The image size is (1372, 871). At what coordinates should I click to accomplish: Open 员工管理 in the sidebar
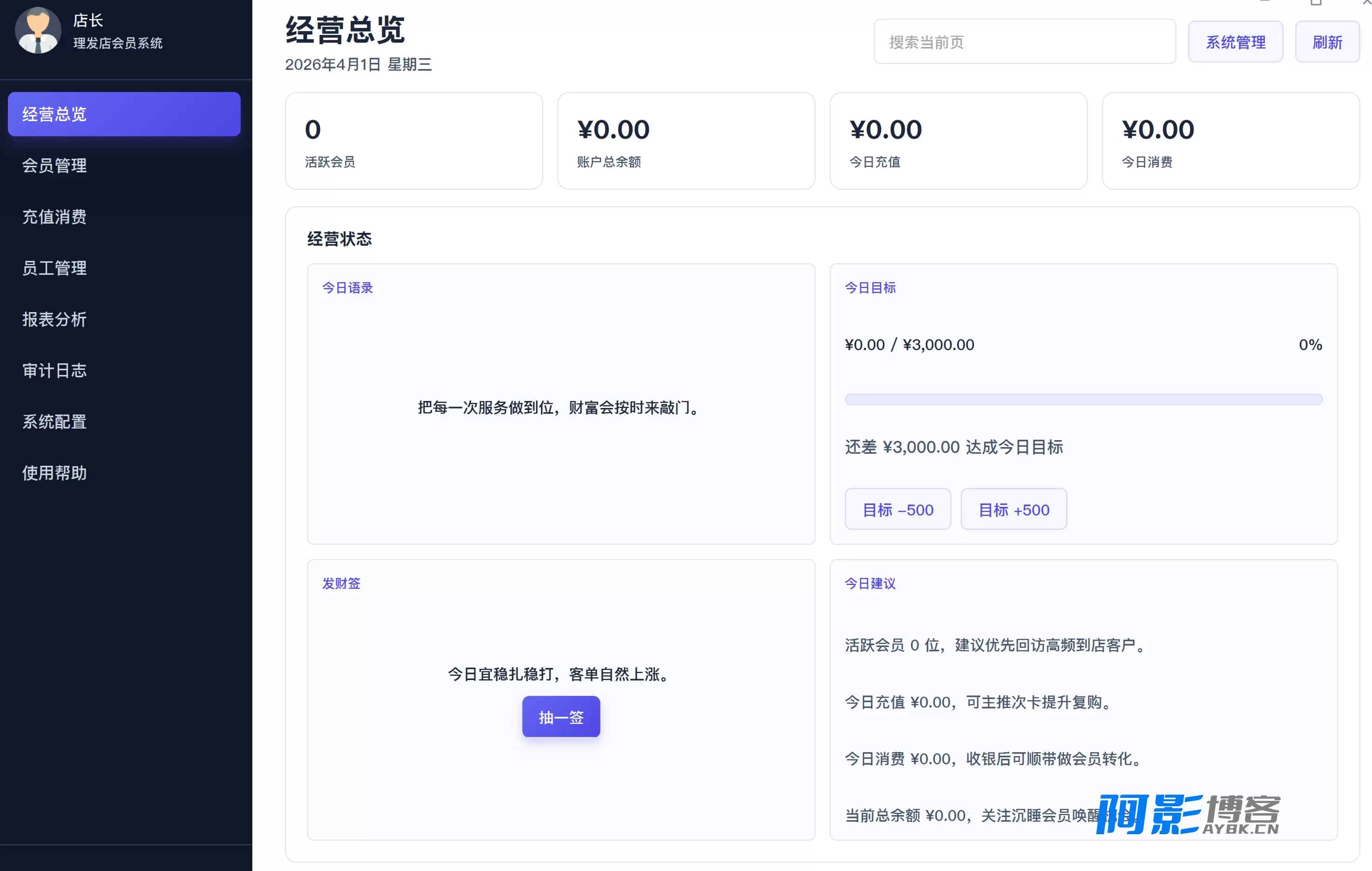tap(124, 268)
